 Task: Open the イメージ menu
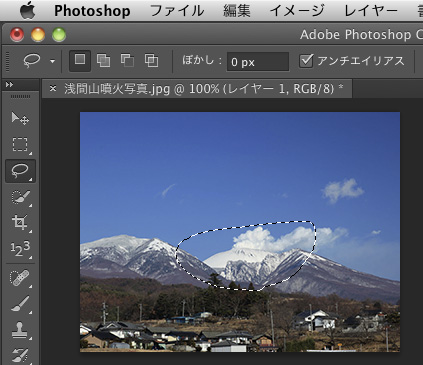(x=297, y=11)
